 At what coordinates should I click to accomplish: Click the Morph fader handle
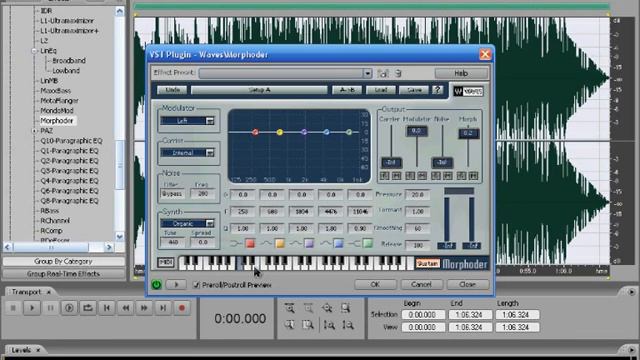click(469, 133)
